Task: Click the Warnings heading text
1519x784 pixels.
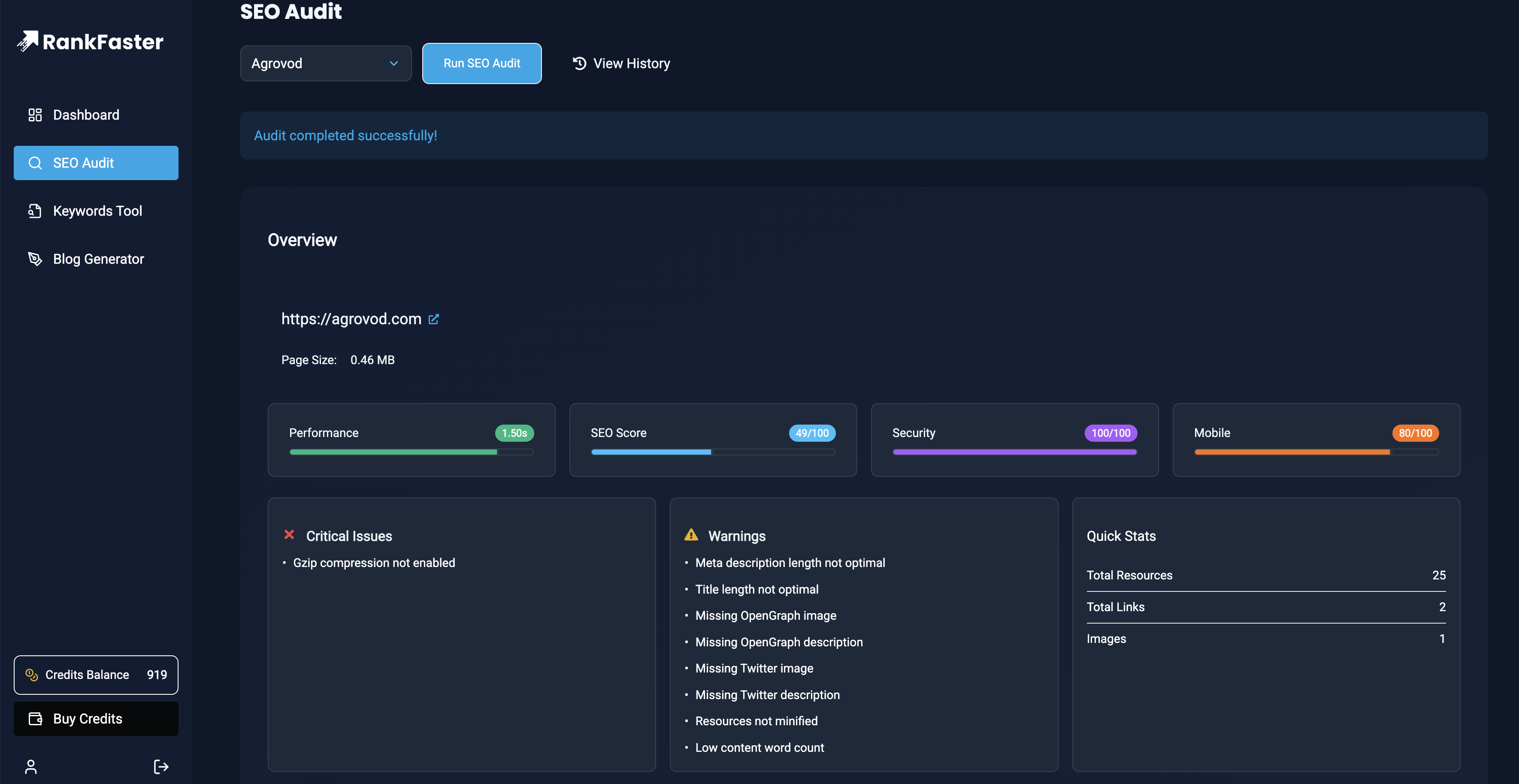Action: click(x=737, y=536)
